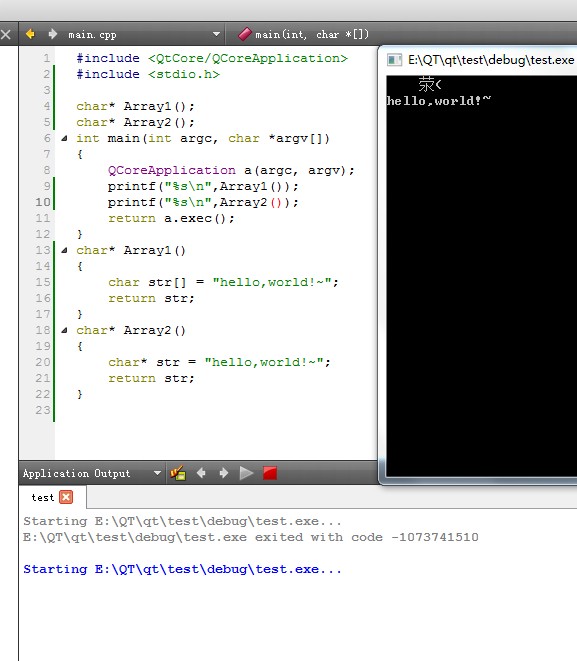The width and height of the screenshot is (577, 661).
Task: Open the main.cpp file dropdown
Action: click(216, 34)
